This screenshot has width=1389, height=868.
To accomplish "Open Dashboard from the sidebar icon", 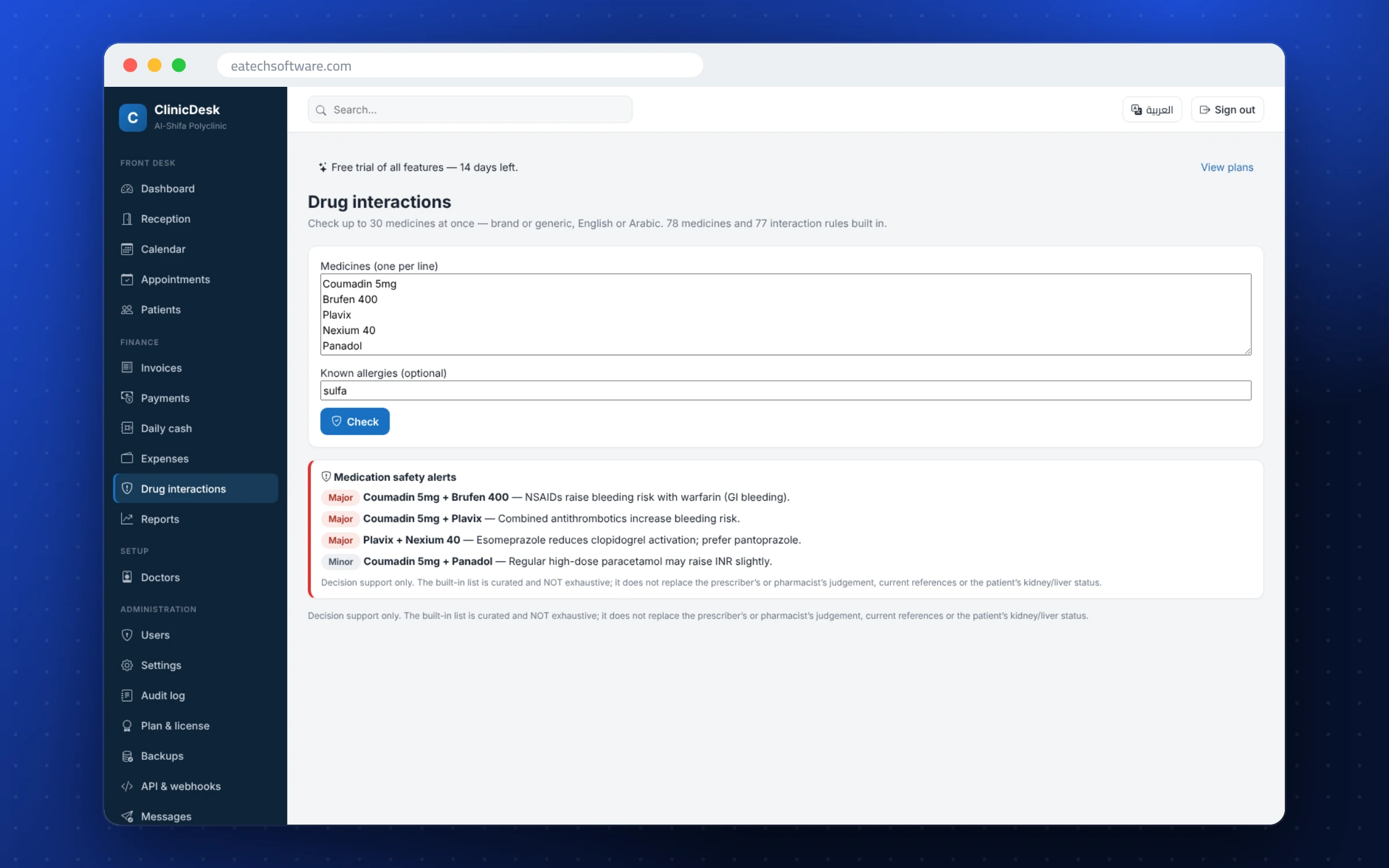I will coord(127,189).
